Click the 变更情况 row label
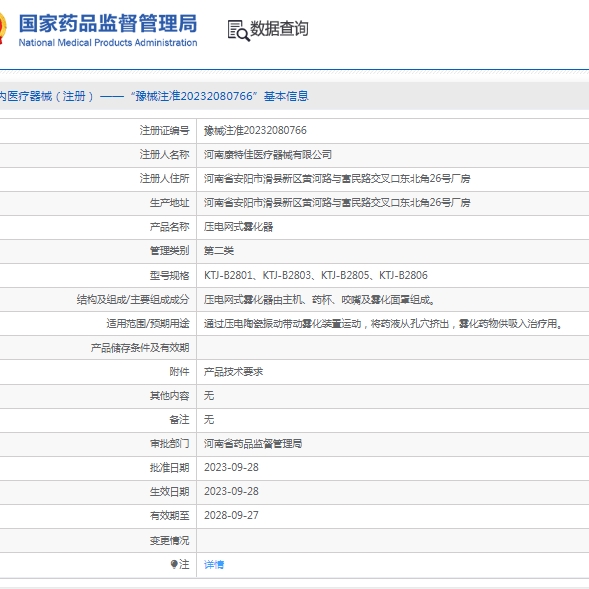Viewport: 589px width, 589px height. tap(169, 540)
